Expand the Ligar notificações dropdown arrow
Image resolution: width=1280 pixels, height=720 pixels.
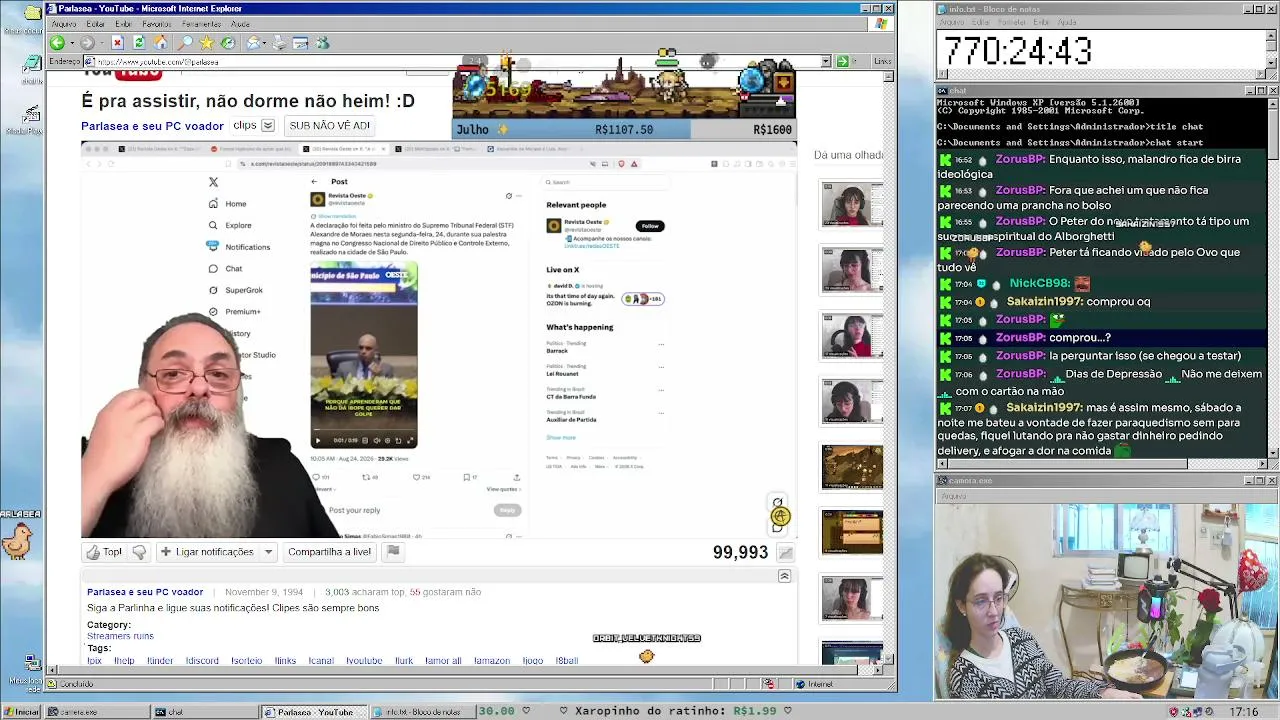pyautogui.click(x=268, y=552)
